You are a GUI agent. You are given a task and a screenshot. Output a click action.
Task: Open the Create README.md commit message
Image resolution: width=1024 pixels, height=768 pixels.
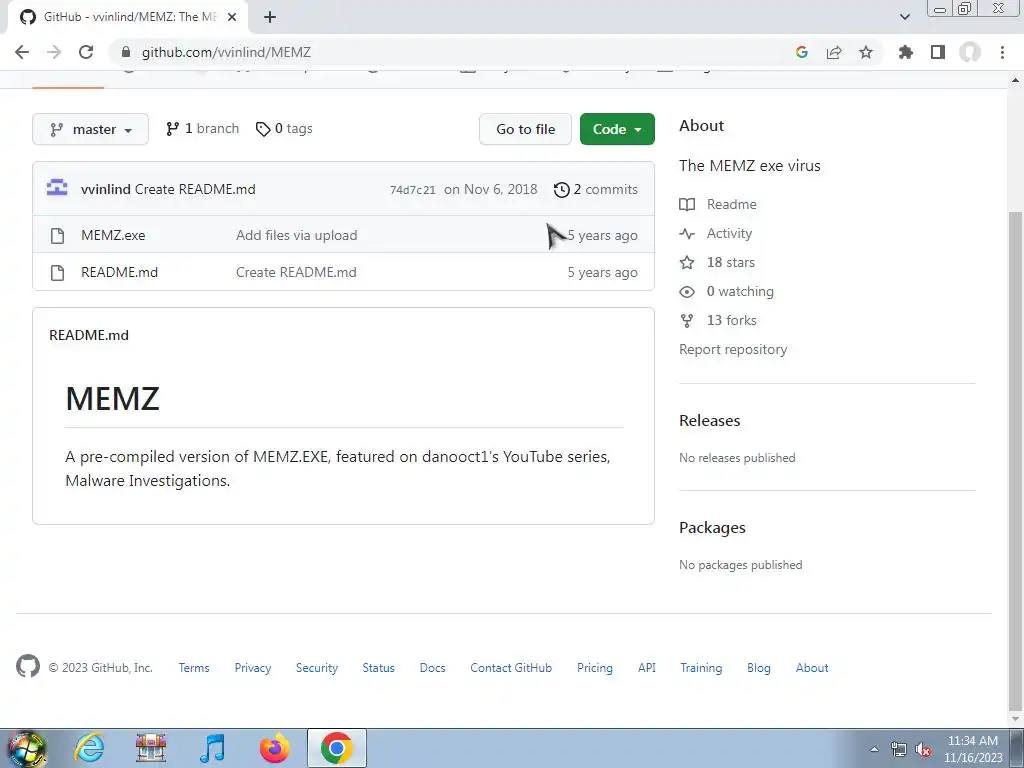(x=195, y=189)
